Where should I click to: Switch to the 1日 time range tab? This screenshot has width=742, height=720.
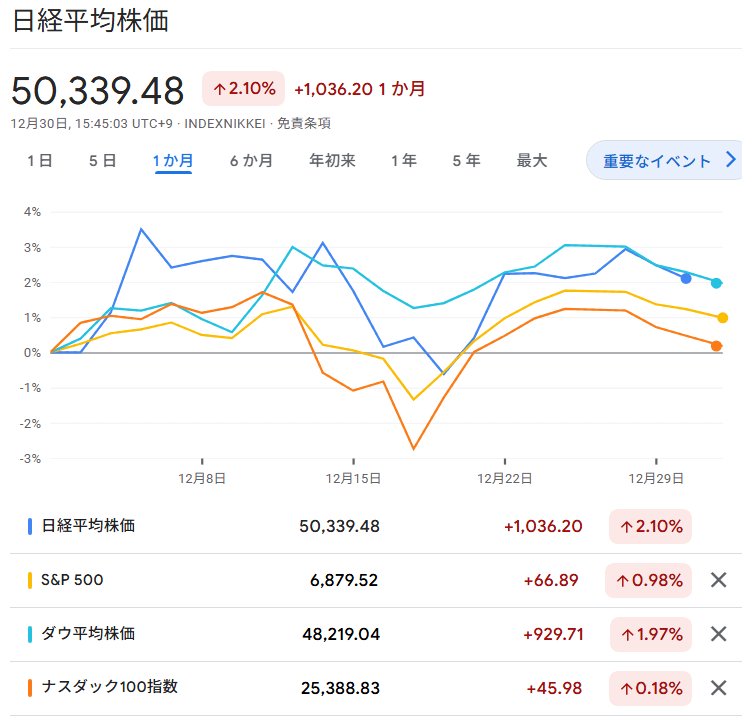tap(40, 161)
